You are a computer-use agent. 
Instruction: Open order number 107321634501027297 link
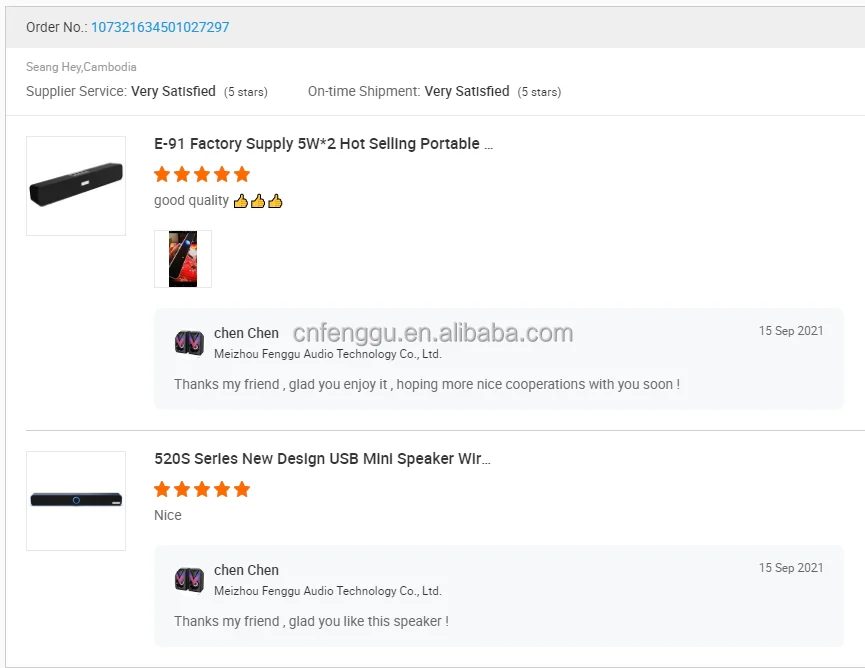(160, 27)
